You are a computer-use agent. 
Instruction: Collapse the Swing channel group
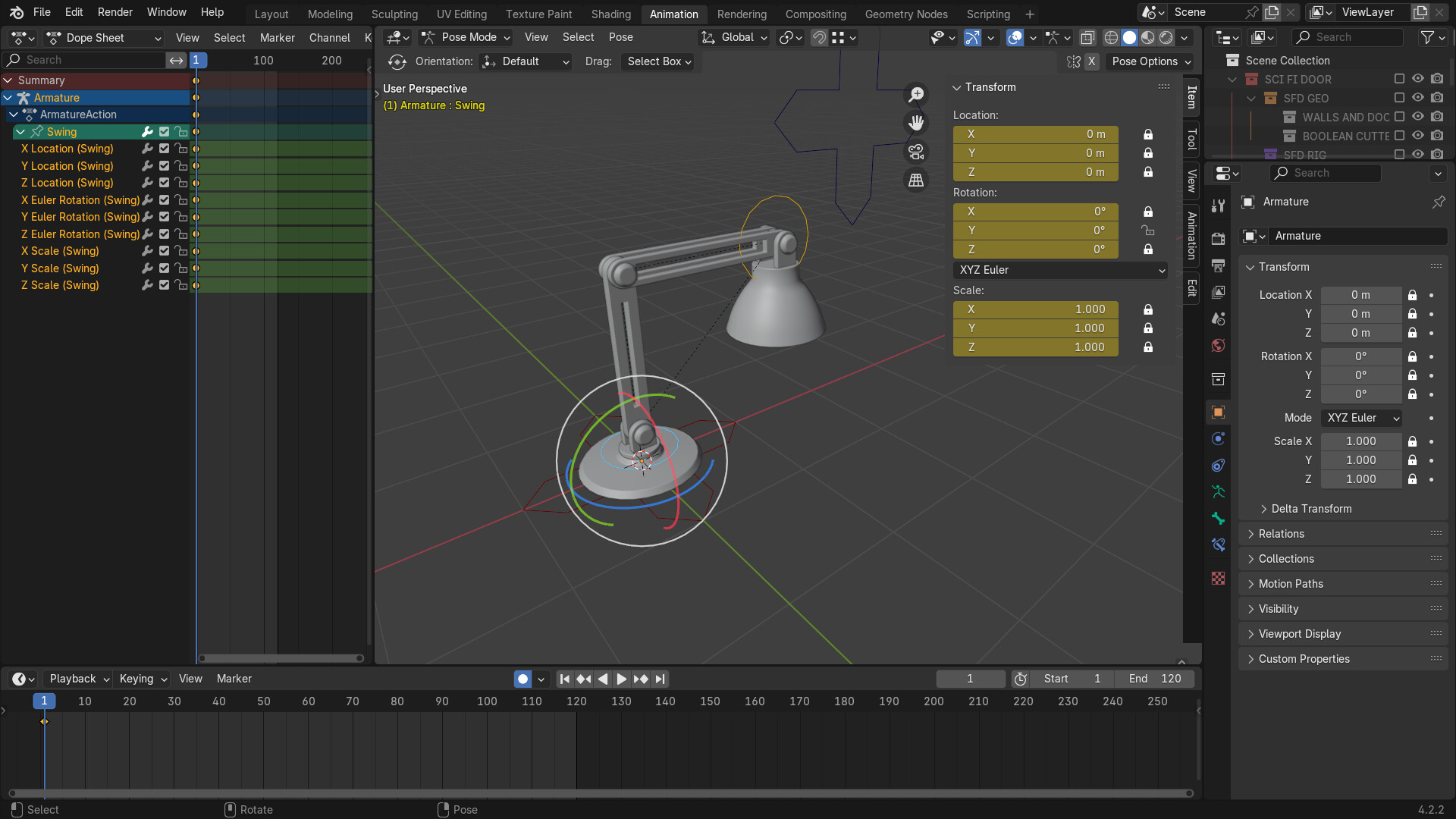click(20, 132)
